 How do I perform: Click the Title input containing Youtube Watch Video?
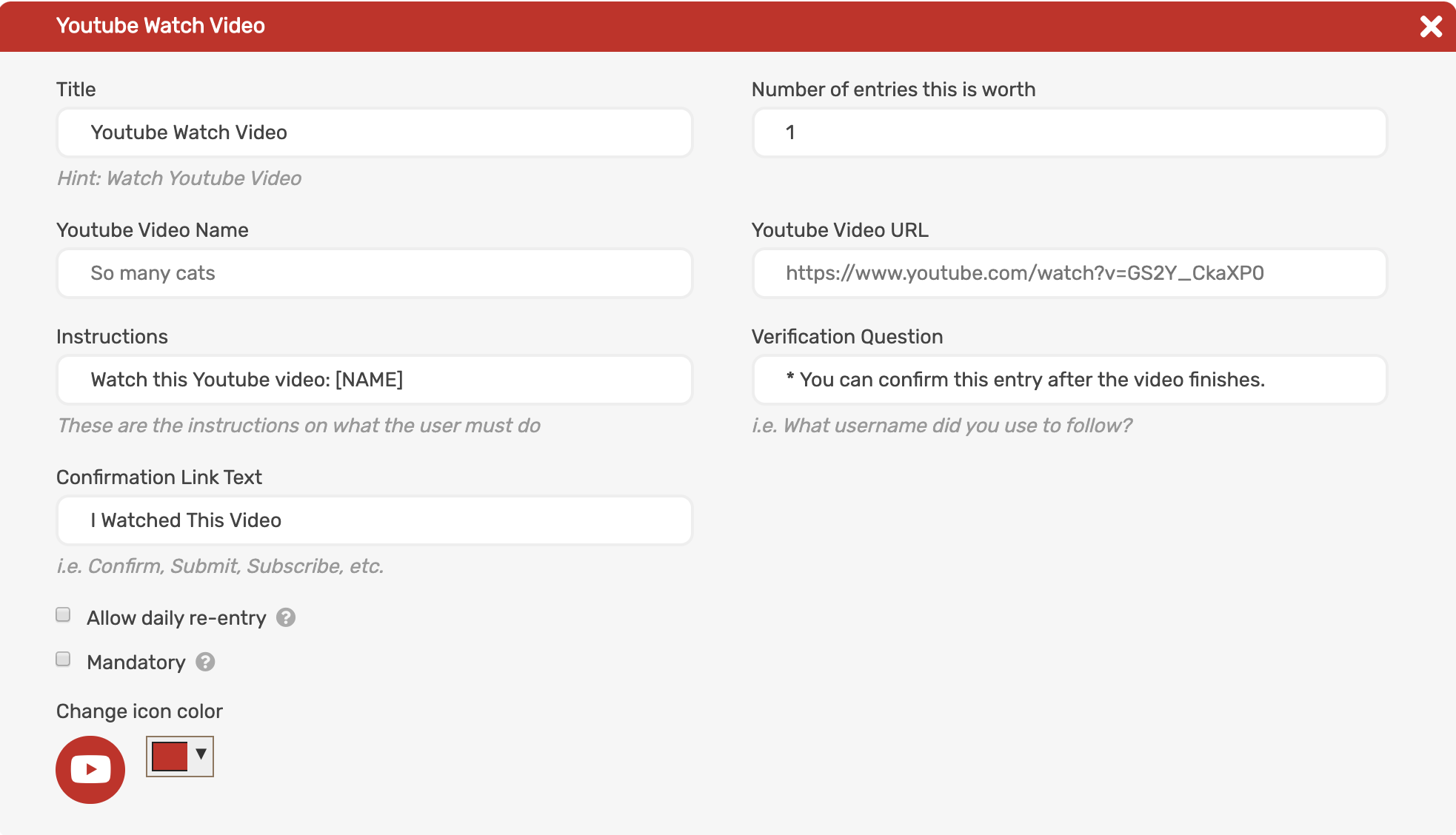373,133
